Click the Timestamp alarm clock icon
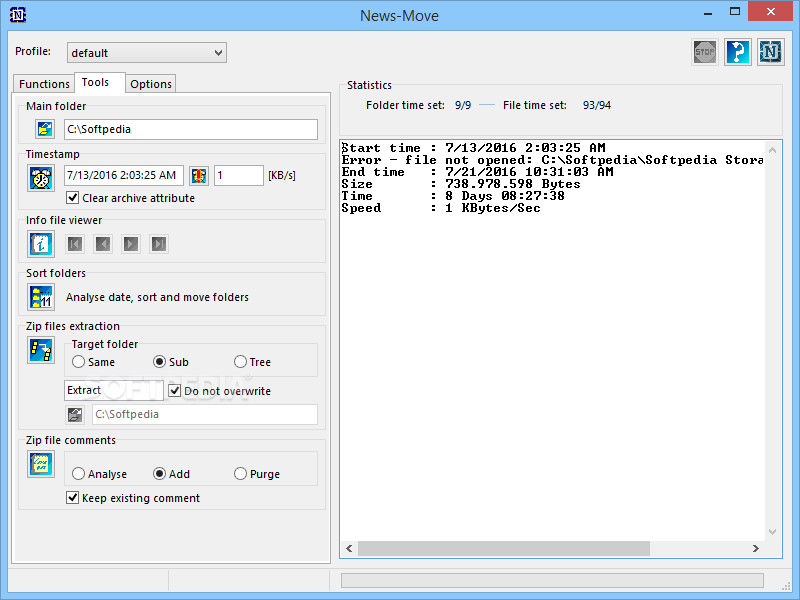This screenshot has height=600, width=800. [x=41, y=178]
